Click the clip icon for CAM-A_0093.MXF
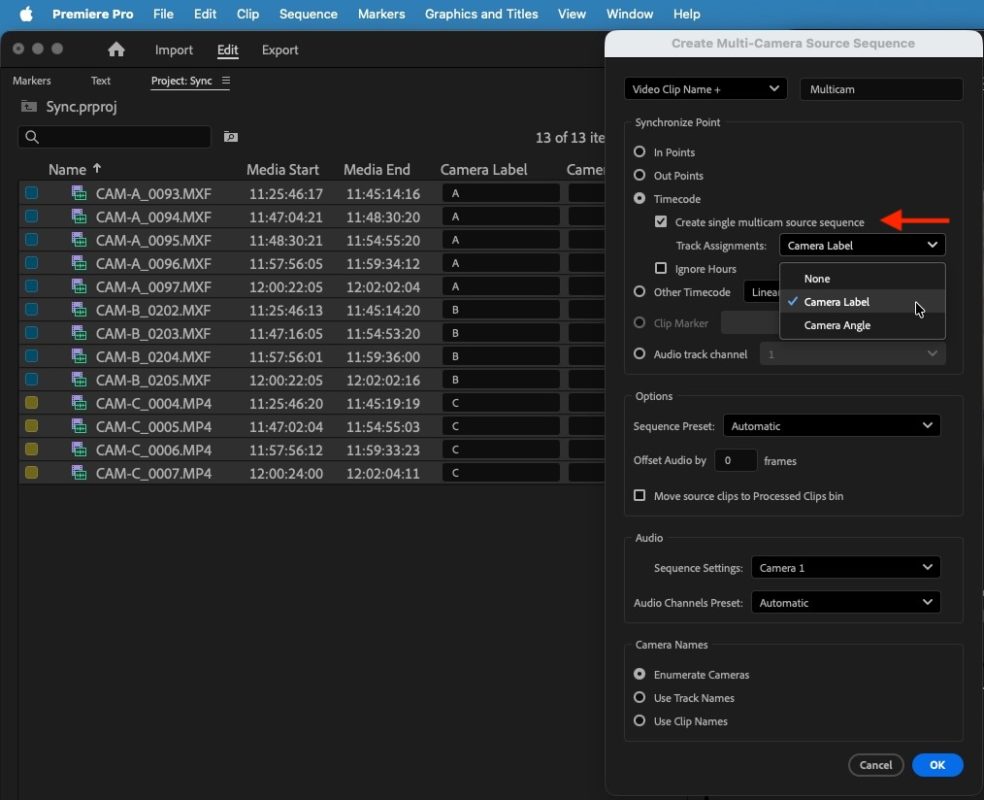This screenshot has width=984, height=800. [79, 193]
